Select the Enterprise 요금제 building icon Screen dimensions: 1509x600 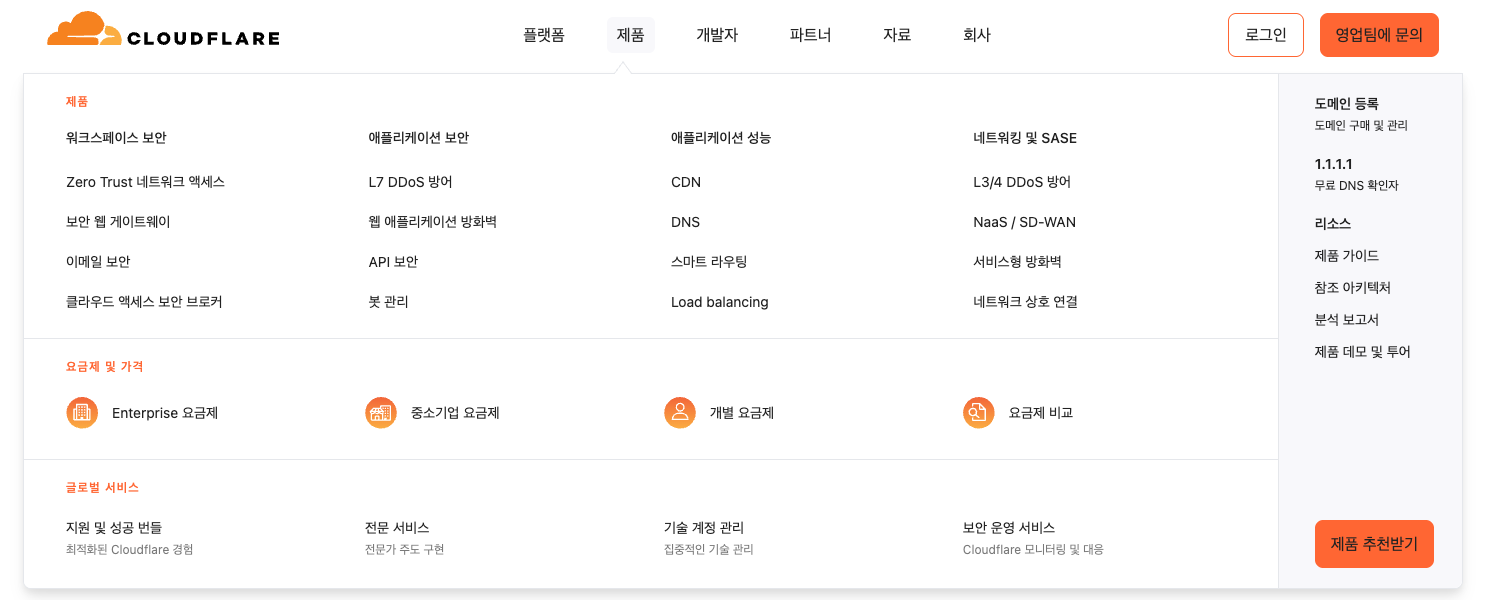[x=81, y=412]
